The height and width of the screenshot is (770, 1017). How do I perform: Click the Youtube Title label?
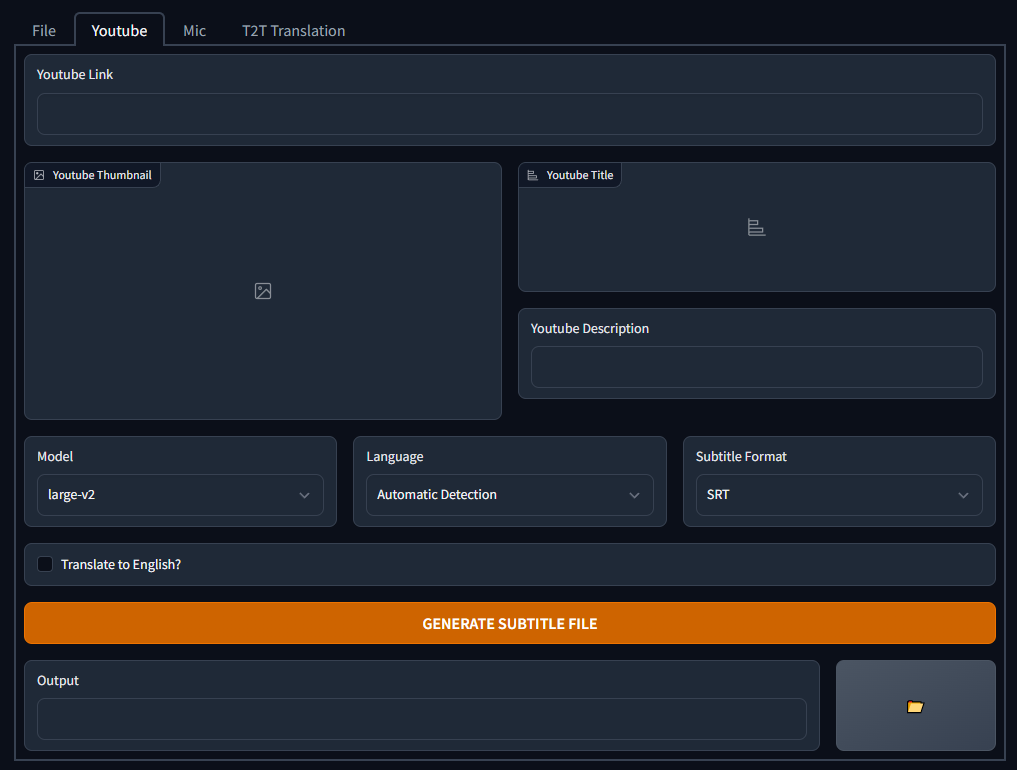580,175
